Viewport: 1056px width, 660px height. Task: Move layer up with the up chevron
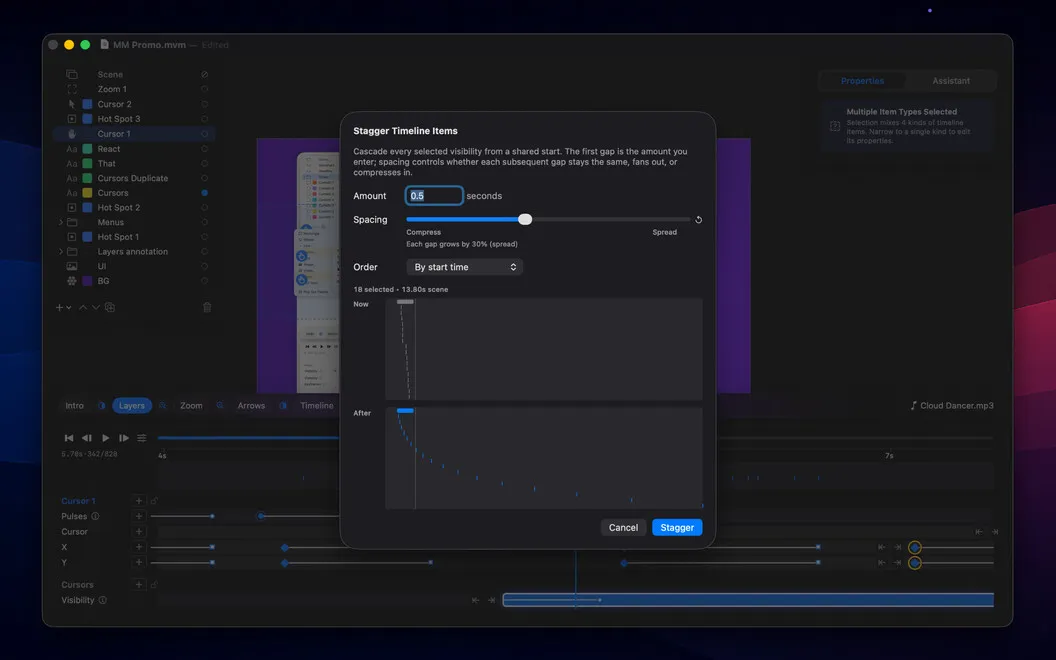(83, 307)
